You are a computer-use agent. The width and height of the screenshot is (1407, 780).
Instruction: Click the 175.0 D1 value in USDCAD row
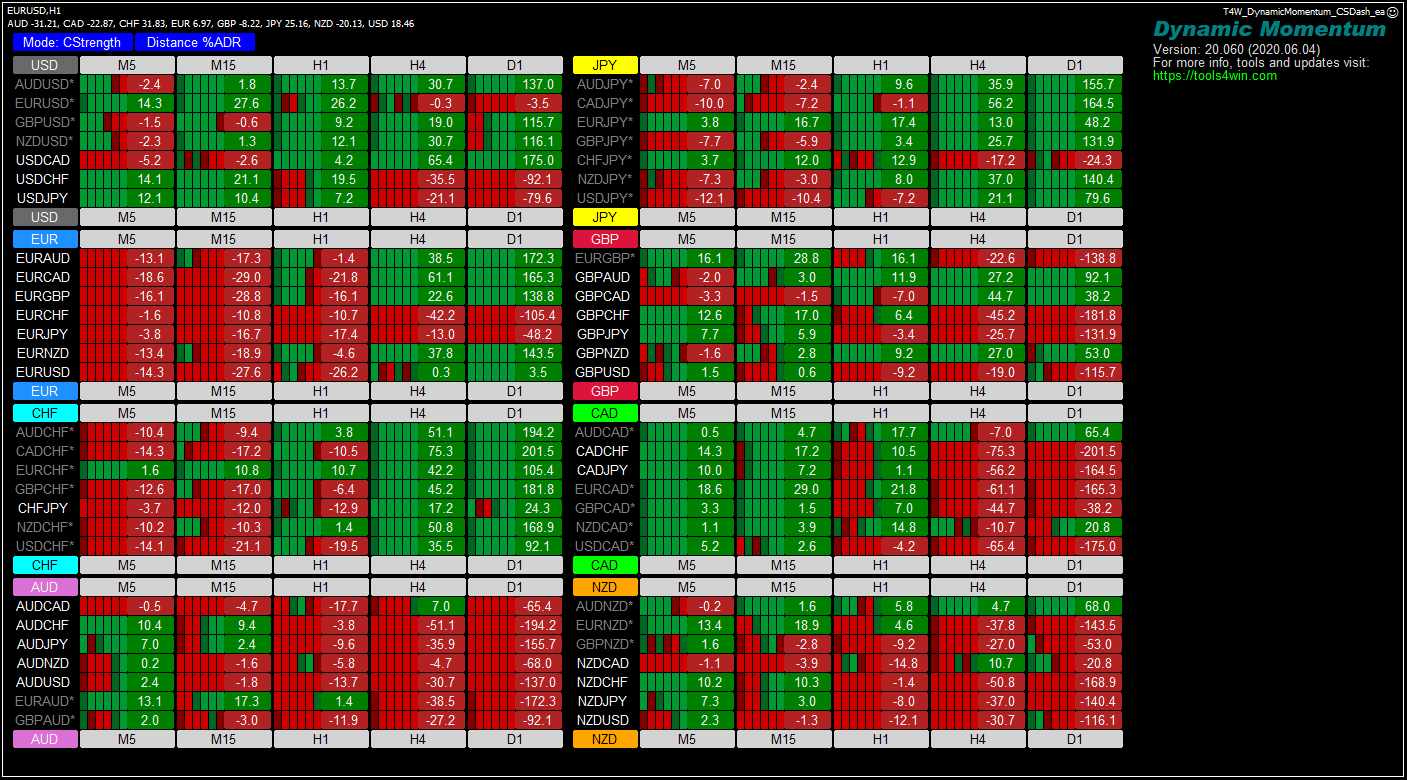[x=538, y=160]
